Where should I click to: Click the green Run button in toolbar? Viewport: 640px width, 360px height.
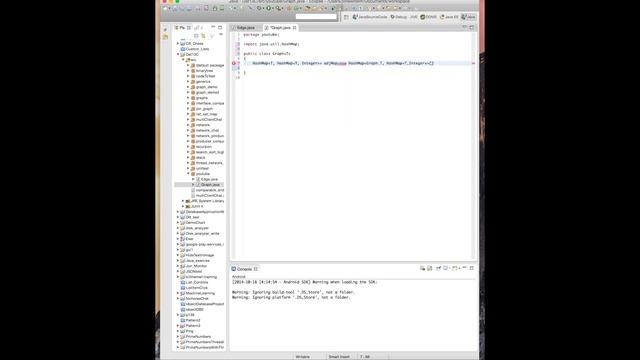(268, 8)
